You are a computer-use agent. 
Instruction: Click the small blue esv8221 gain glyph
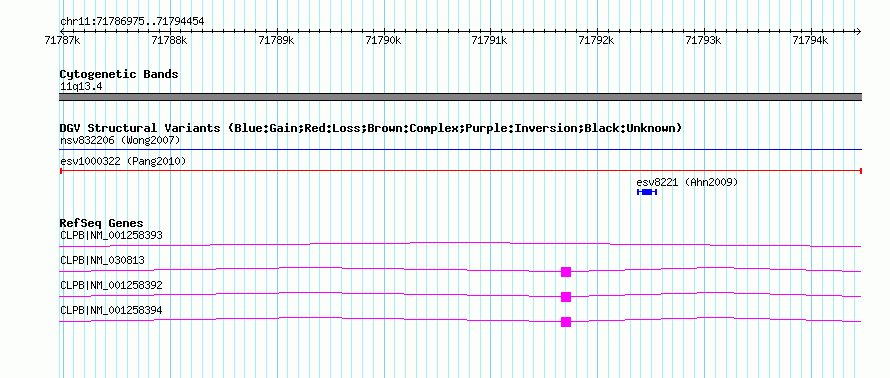point(647,192)
